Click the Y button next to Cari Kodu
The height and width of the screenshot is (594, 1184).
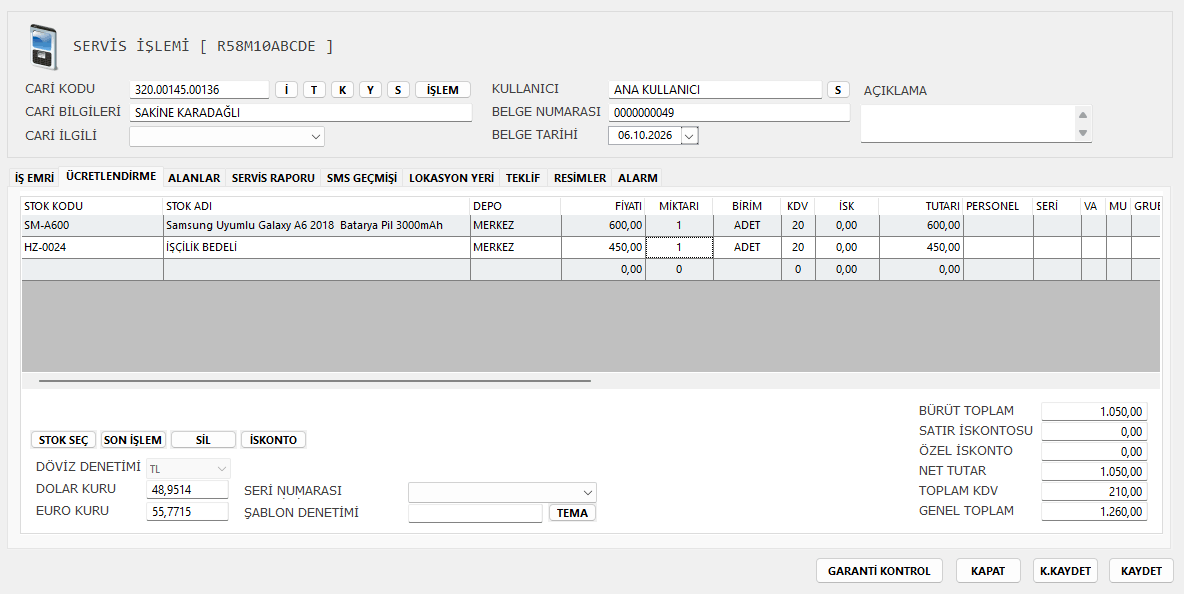point(370,90)
